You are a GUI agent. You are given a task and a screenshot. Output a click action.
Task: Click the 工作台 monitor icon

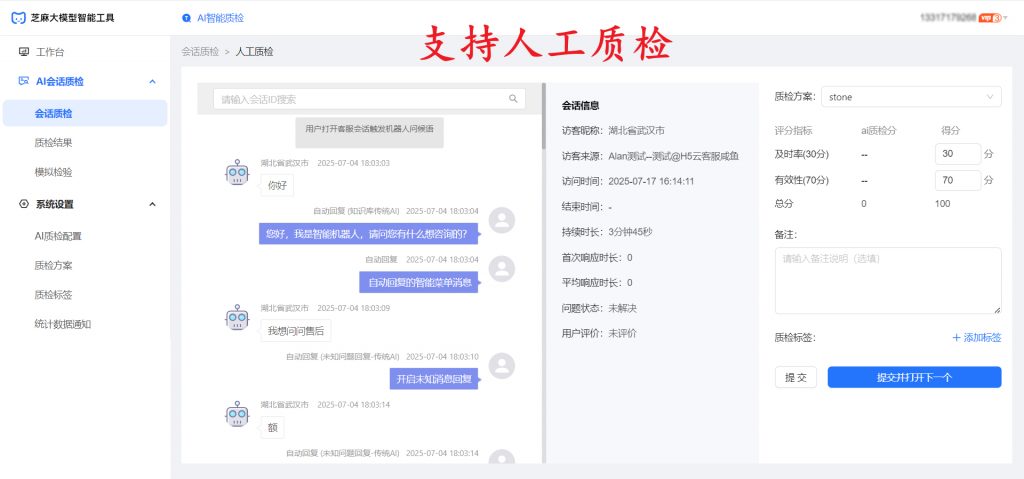[24, 52]
